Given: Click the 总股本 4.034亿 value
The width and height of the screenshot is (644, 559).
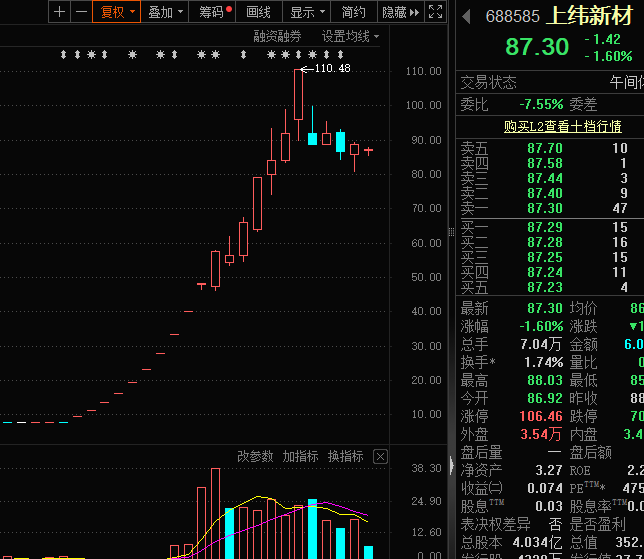Looking at the screenshot, I should tap(537, 542).
